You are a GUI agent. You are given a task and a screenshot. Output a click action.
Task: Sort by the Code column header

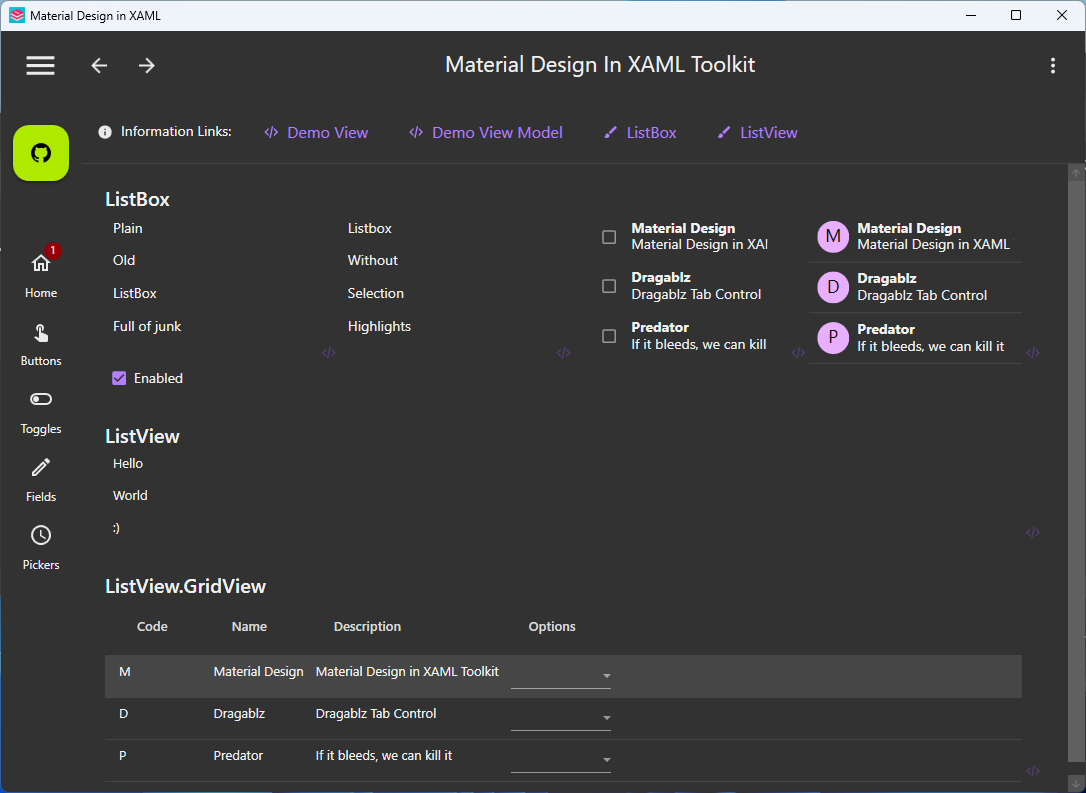(152, 626)
